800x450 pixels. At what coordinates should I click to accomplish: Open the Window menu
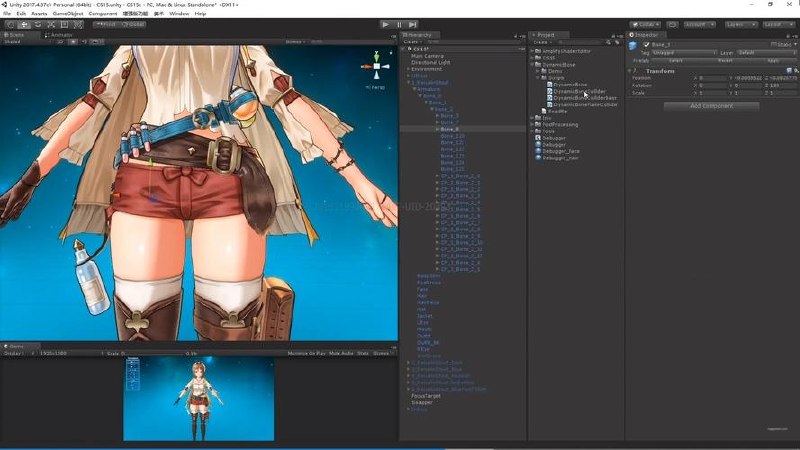179,14
